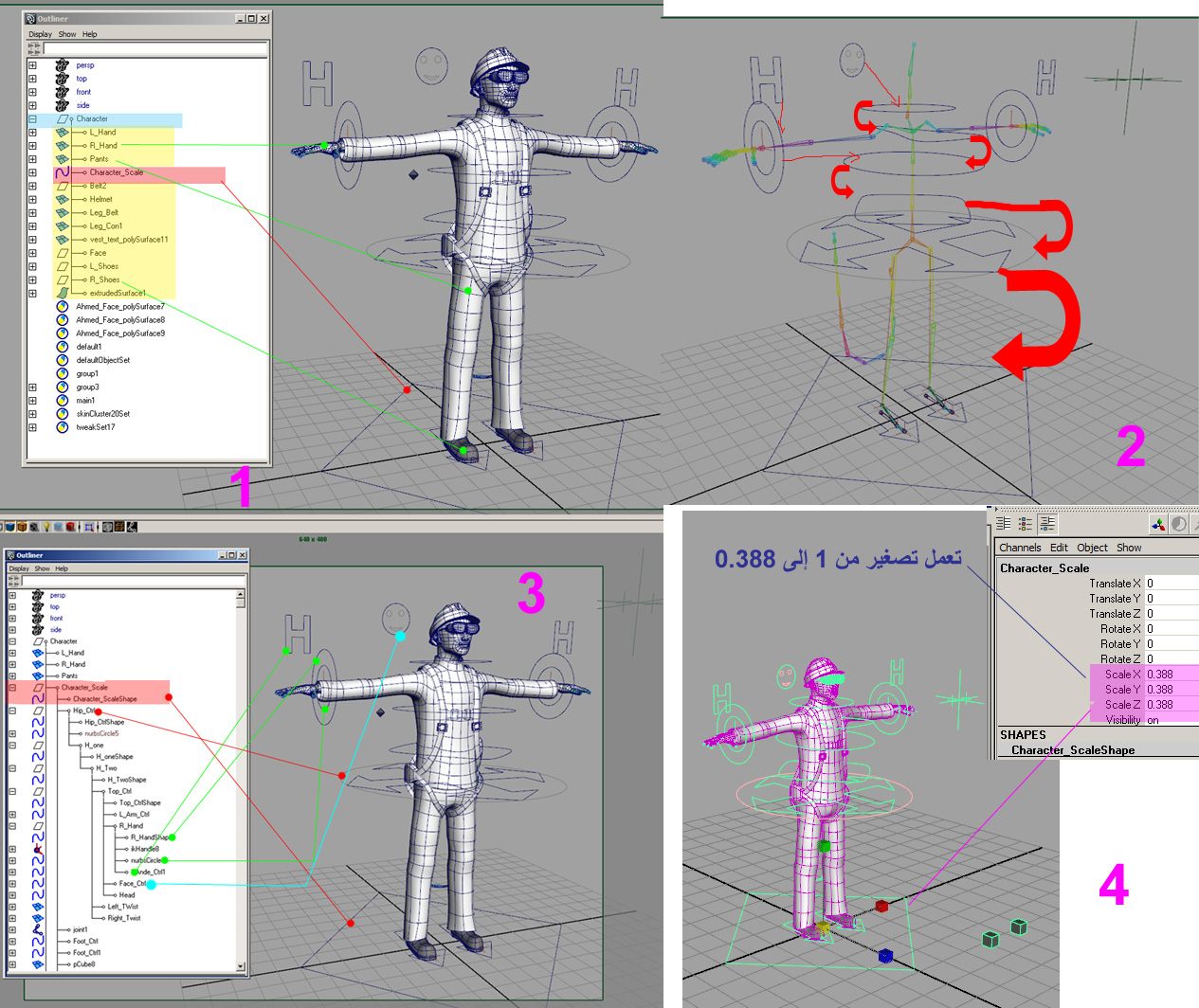Expand the group3 set in top Outliner
Image resolution: width=1199 pixels, height=1008 pixels.
[x=32, y=387]
